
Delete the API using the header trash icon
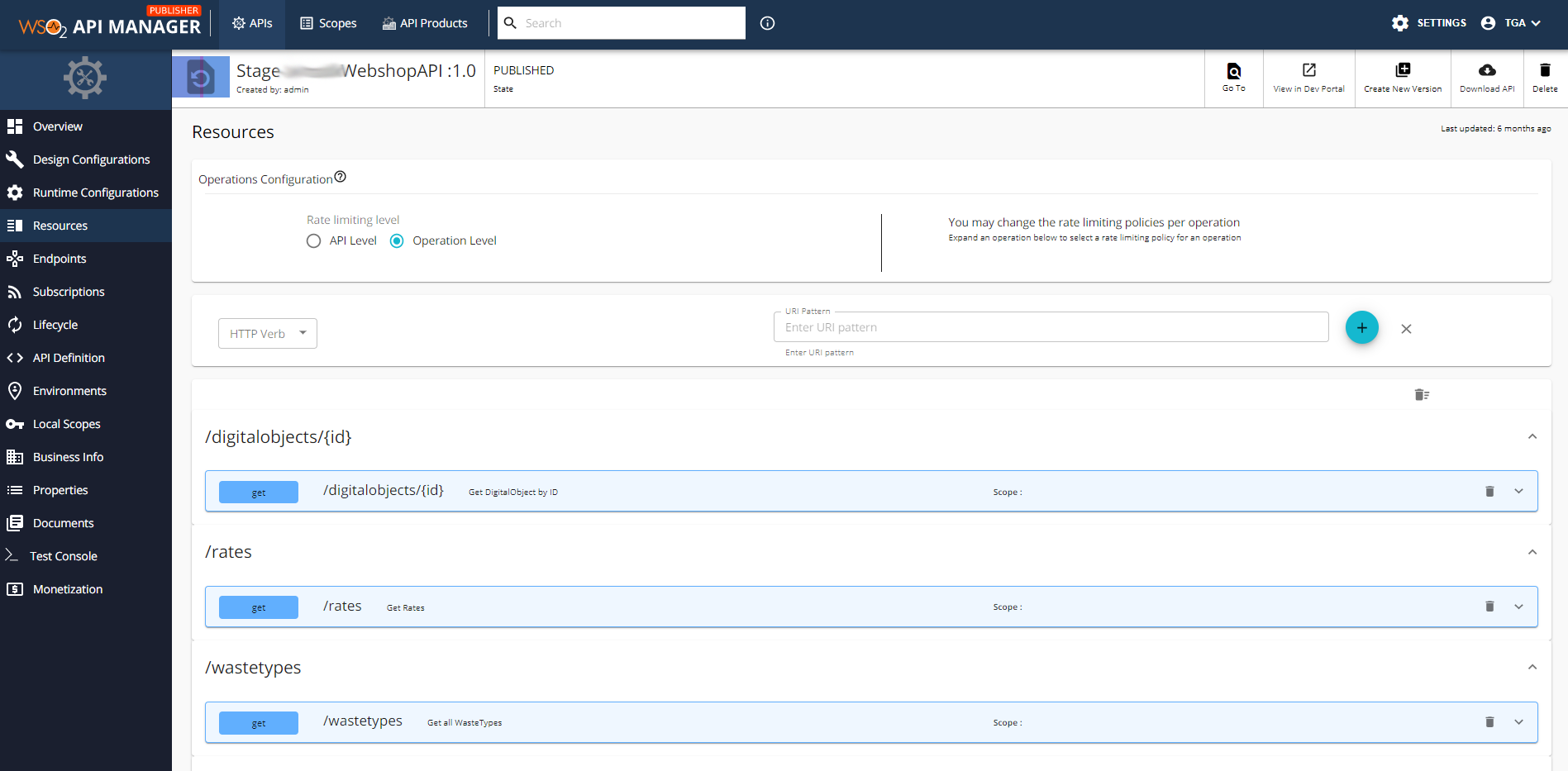(1544, 71)
